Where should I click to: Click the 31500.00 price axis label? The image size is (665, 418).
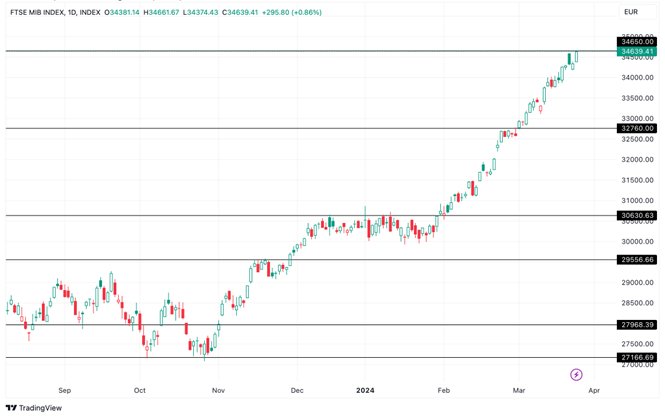637,180
